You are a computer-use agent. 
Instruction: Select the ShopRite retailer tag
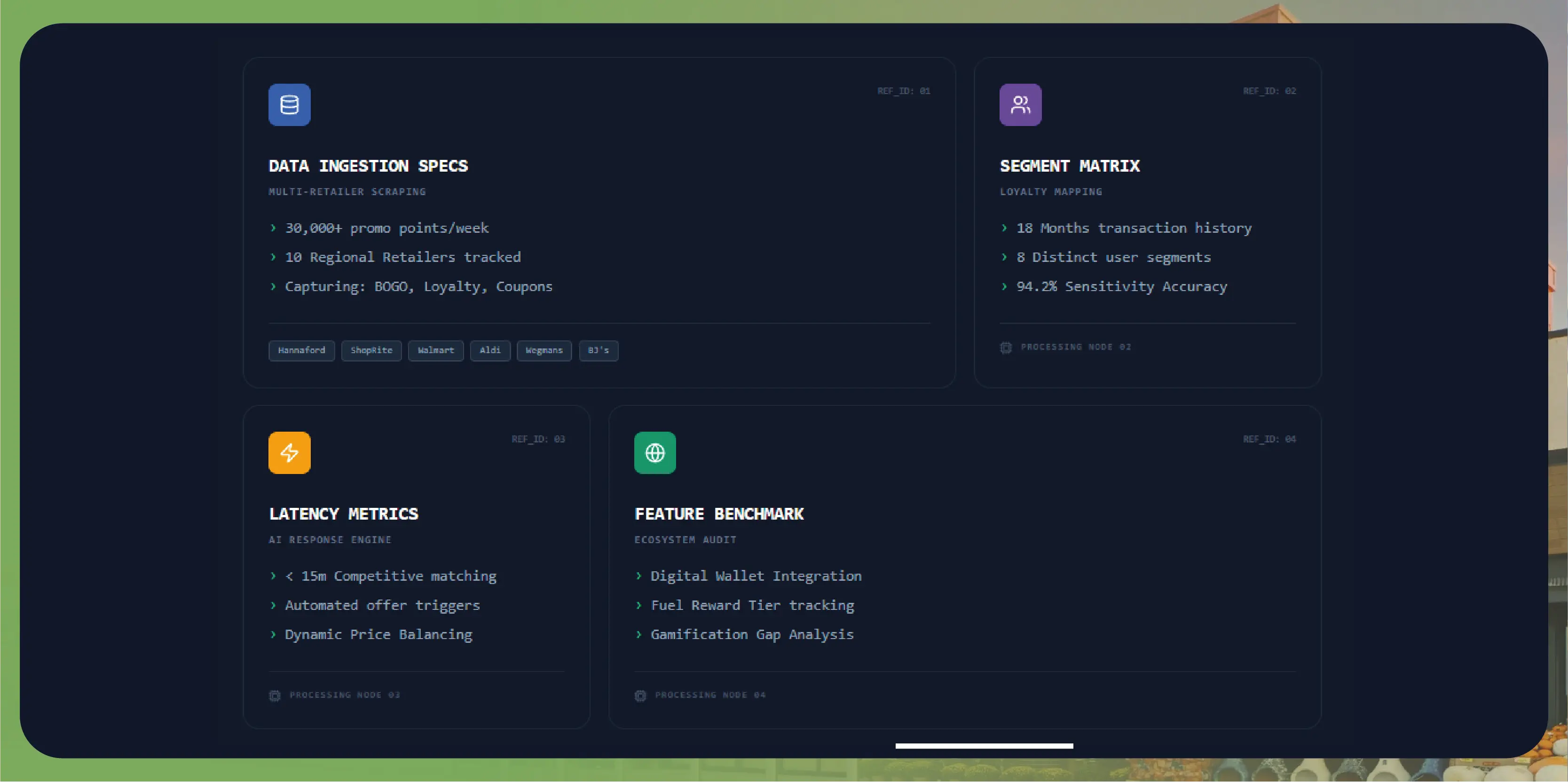[371, 350]
